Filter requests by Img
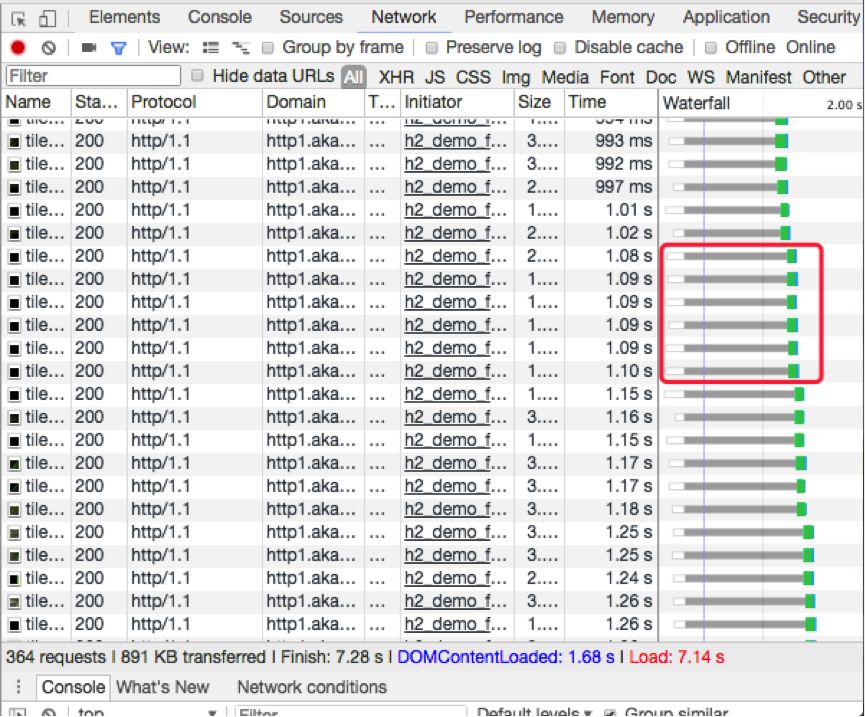 pos(516,77)
